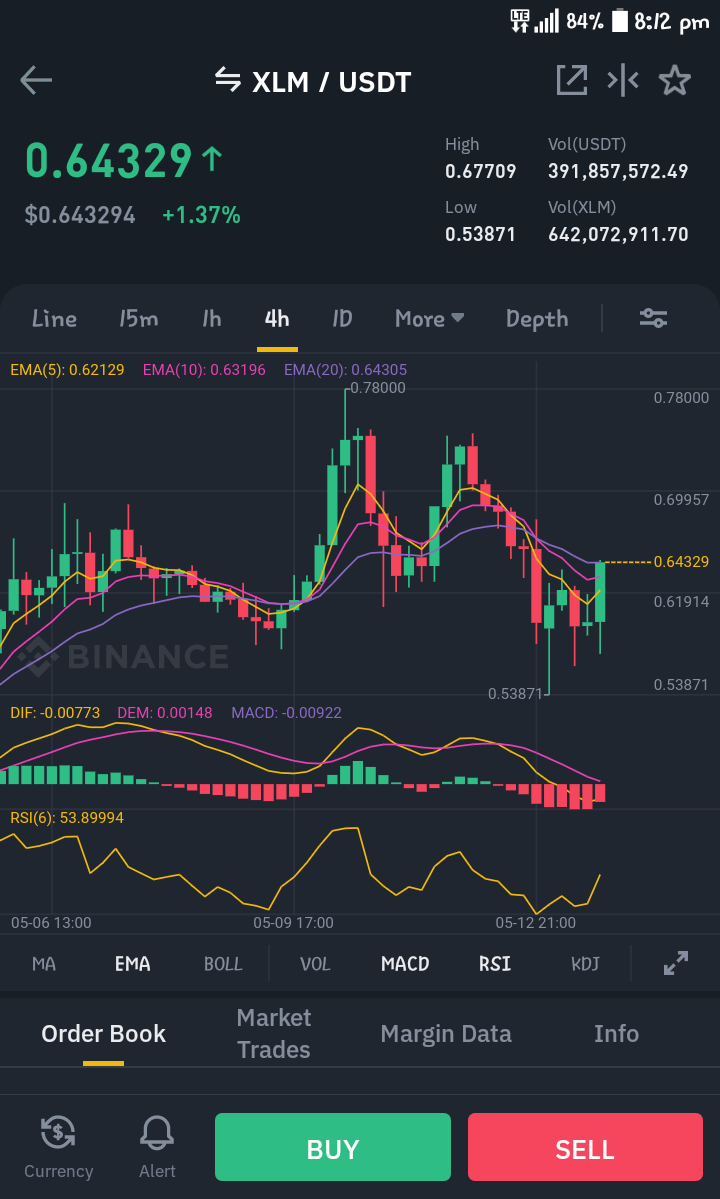Viewport: 720px width, 1199px height.
Task: Switch to the Depth chart view
Action: (x=537, y=319)
